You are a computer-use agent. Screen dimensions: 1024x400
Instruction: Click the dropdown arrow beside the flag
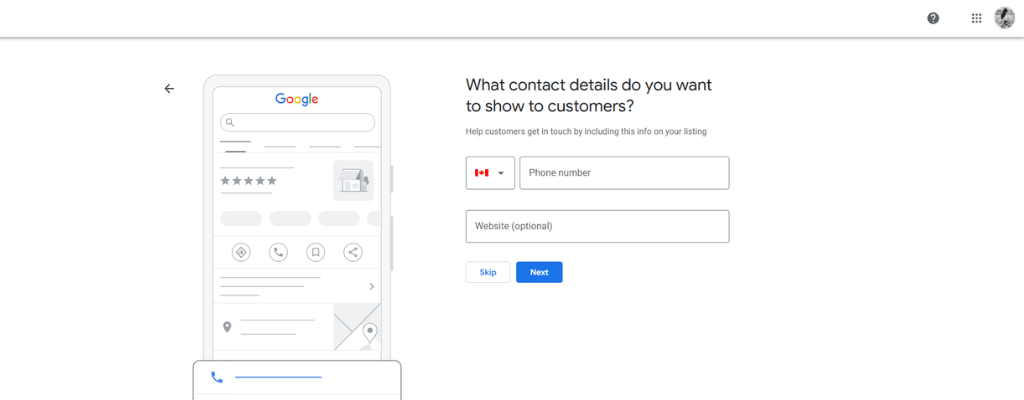coord(502,173)
